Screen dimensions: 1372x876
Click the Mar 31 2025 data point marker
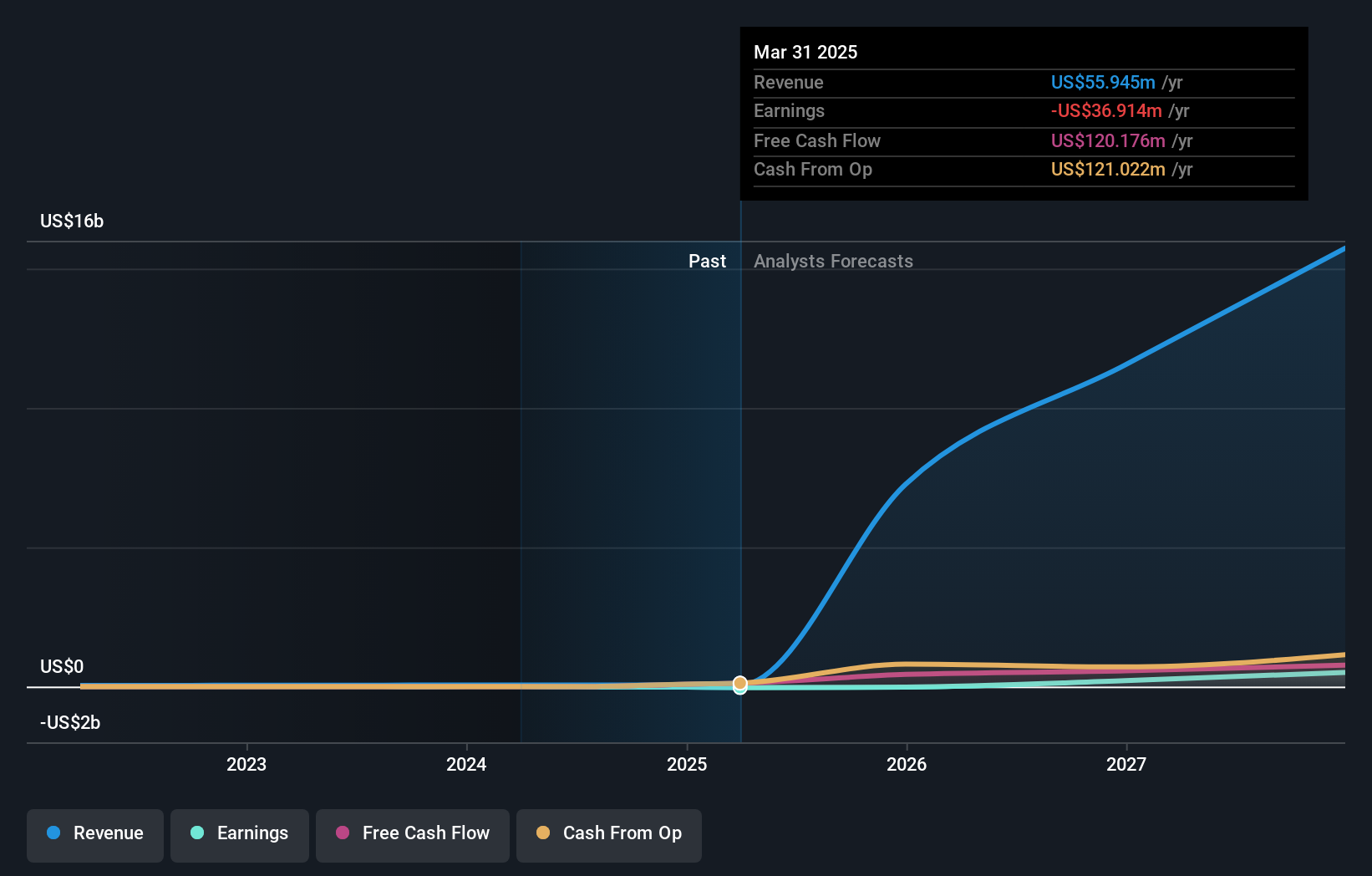click(x=740, y=685)
